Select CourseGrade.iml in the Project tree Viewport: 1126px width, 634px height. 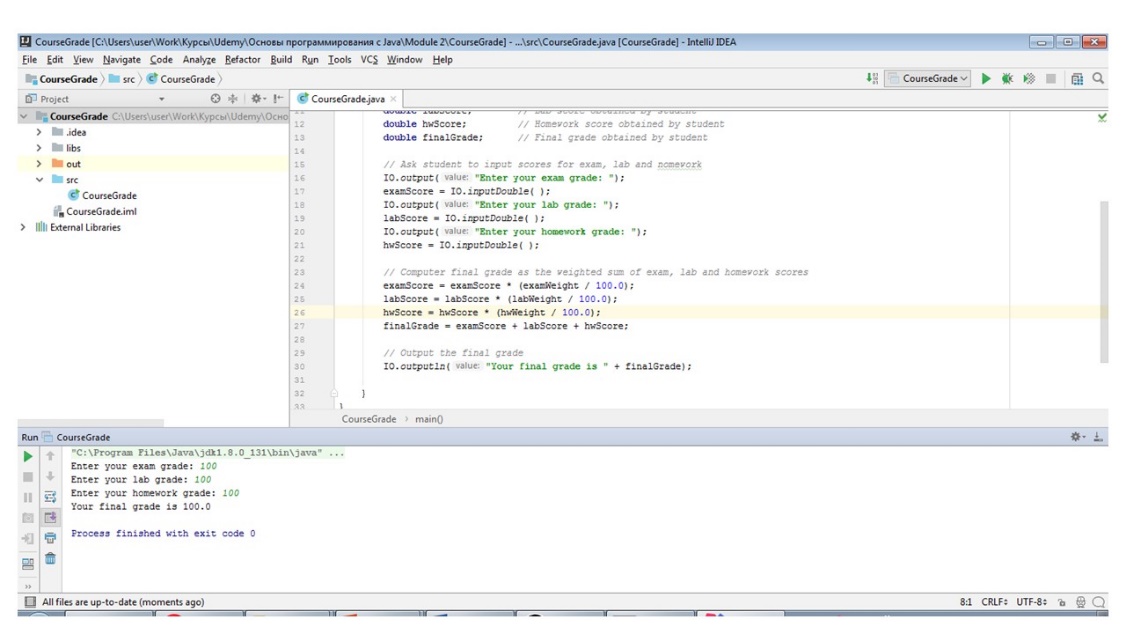click(101, 212)
